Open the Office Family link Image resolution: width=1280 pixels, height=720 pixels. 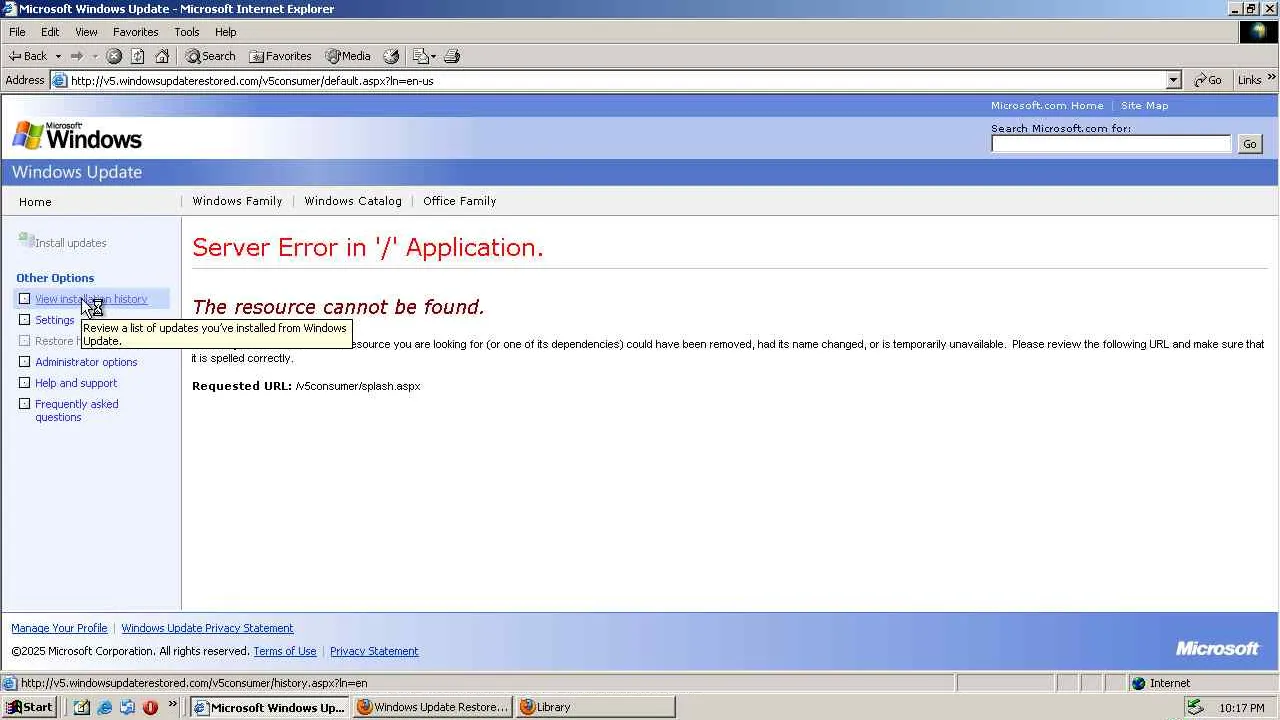click(x=459, y=201)
